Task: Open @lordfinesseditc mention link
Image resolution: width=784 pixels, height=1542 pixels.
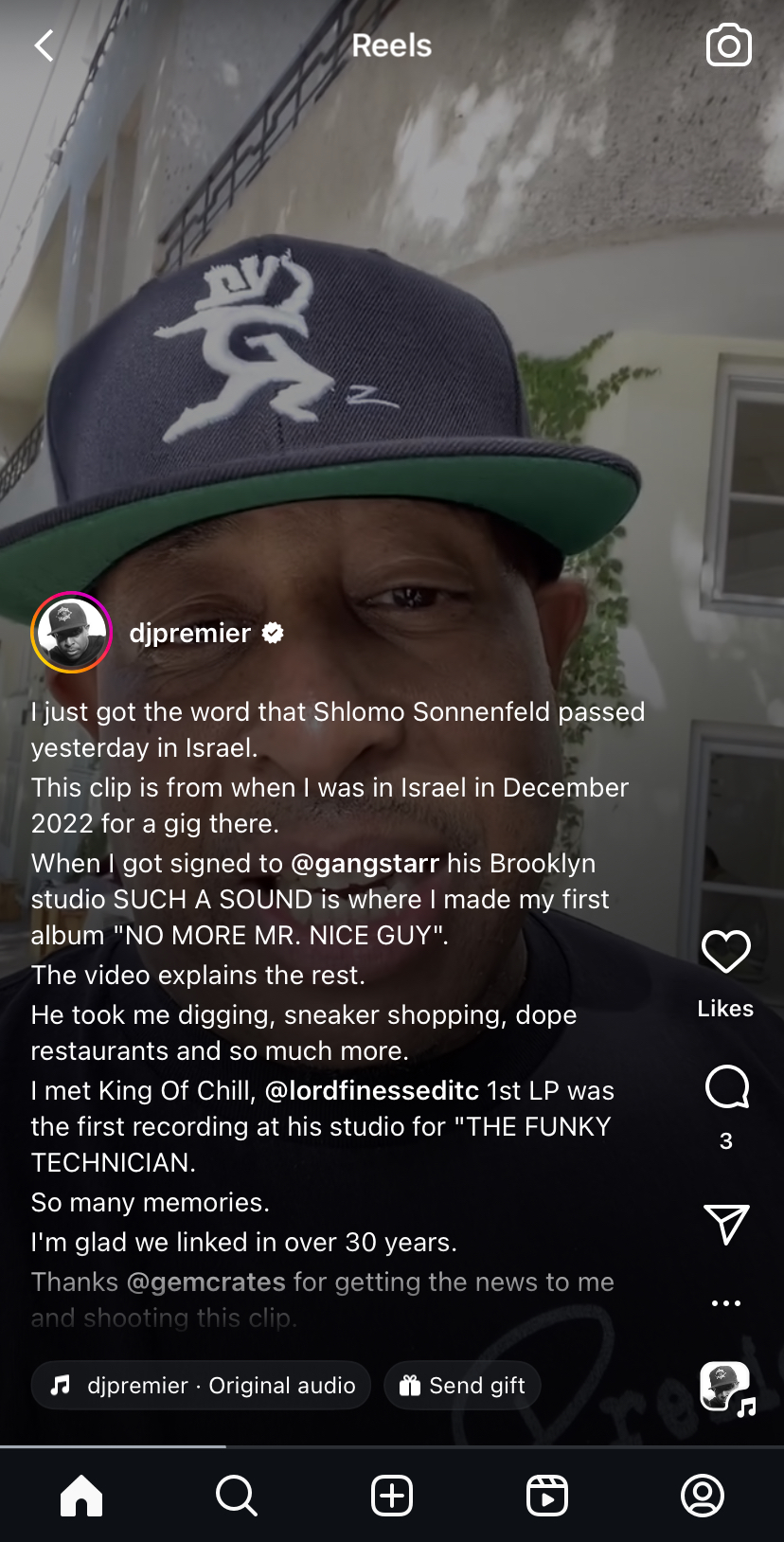Action: point(372,1091)
